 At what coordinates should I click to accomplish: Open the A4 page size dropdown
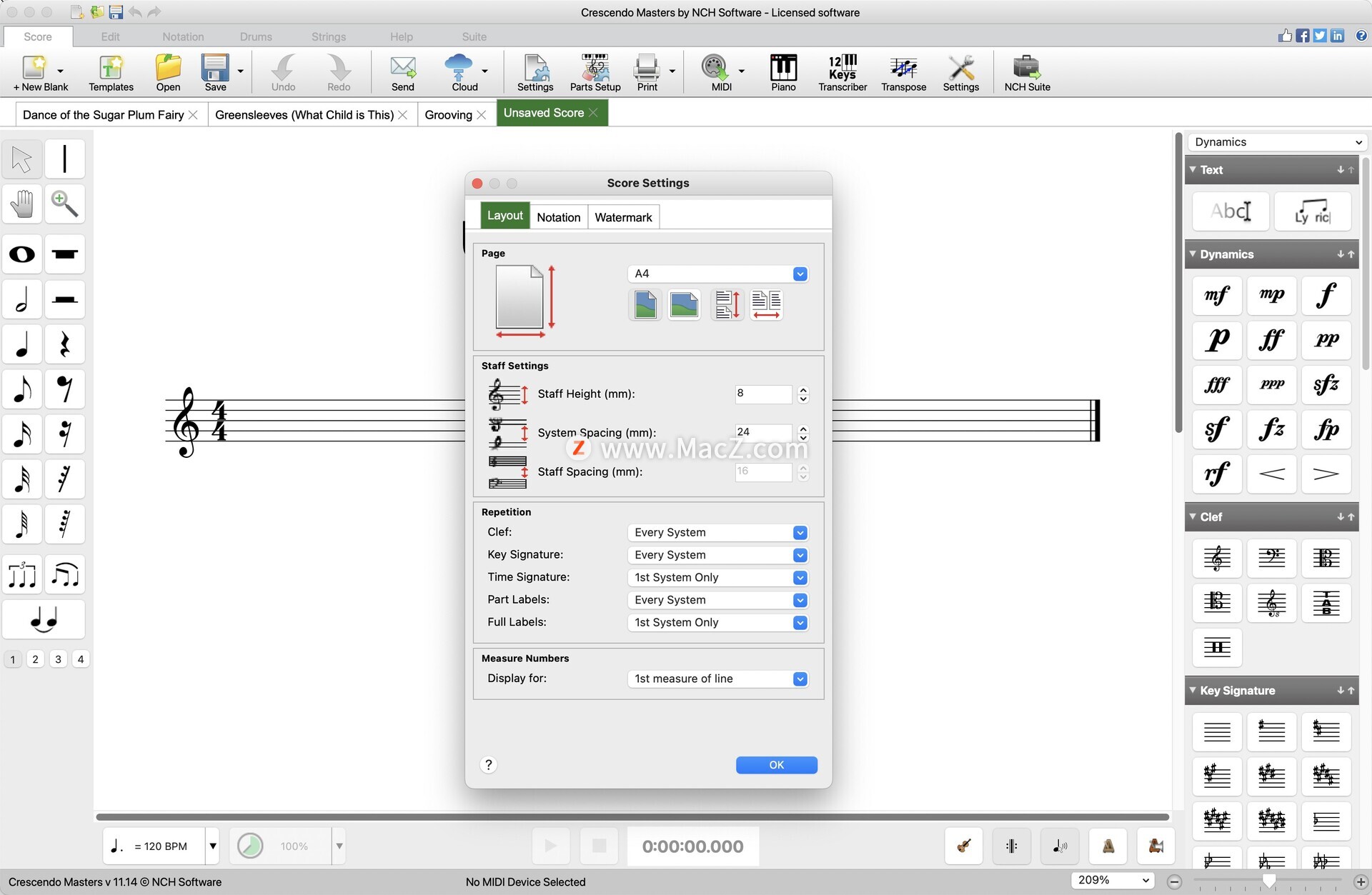pos(718,274)
